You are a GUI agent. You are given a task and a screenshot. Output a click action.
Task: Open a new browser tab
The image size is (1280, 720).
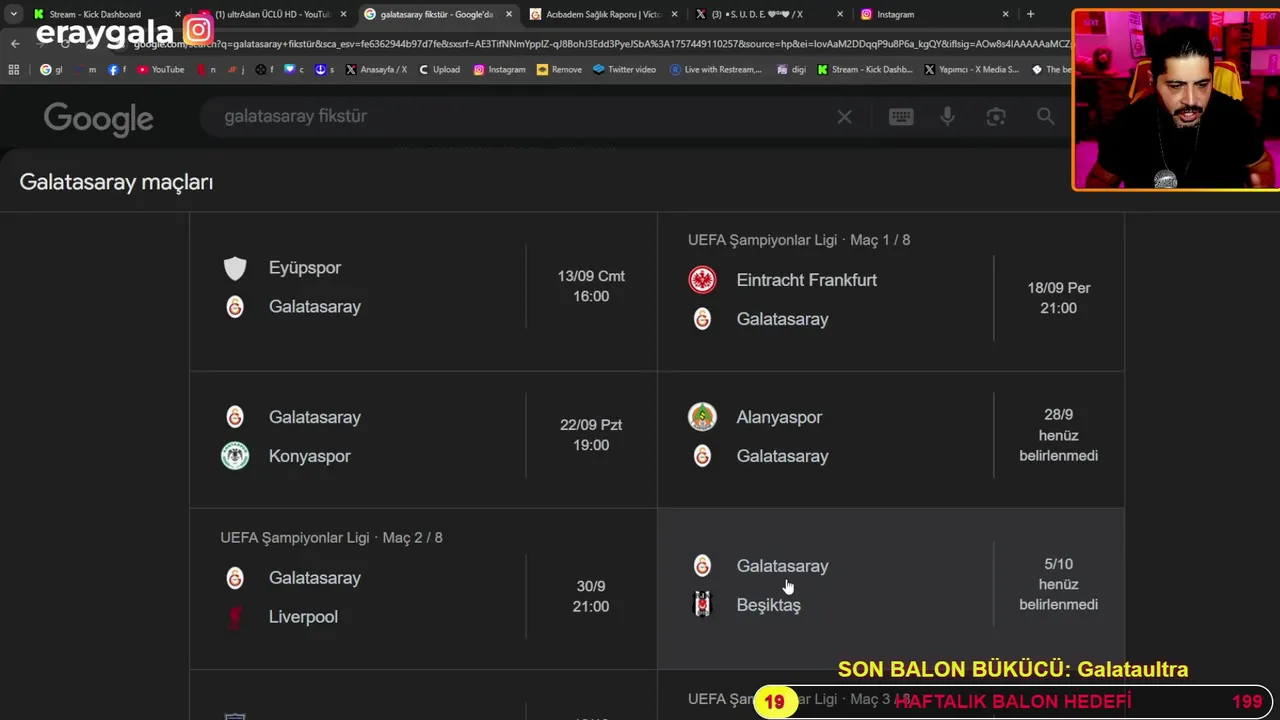point(1030,14)
